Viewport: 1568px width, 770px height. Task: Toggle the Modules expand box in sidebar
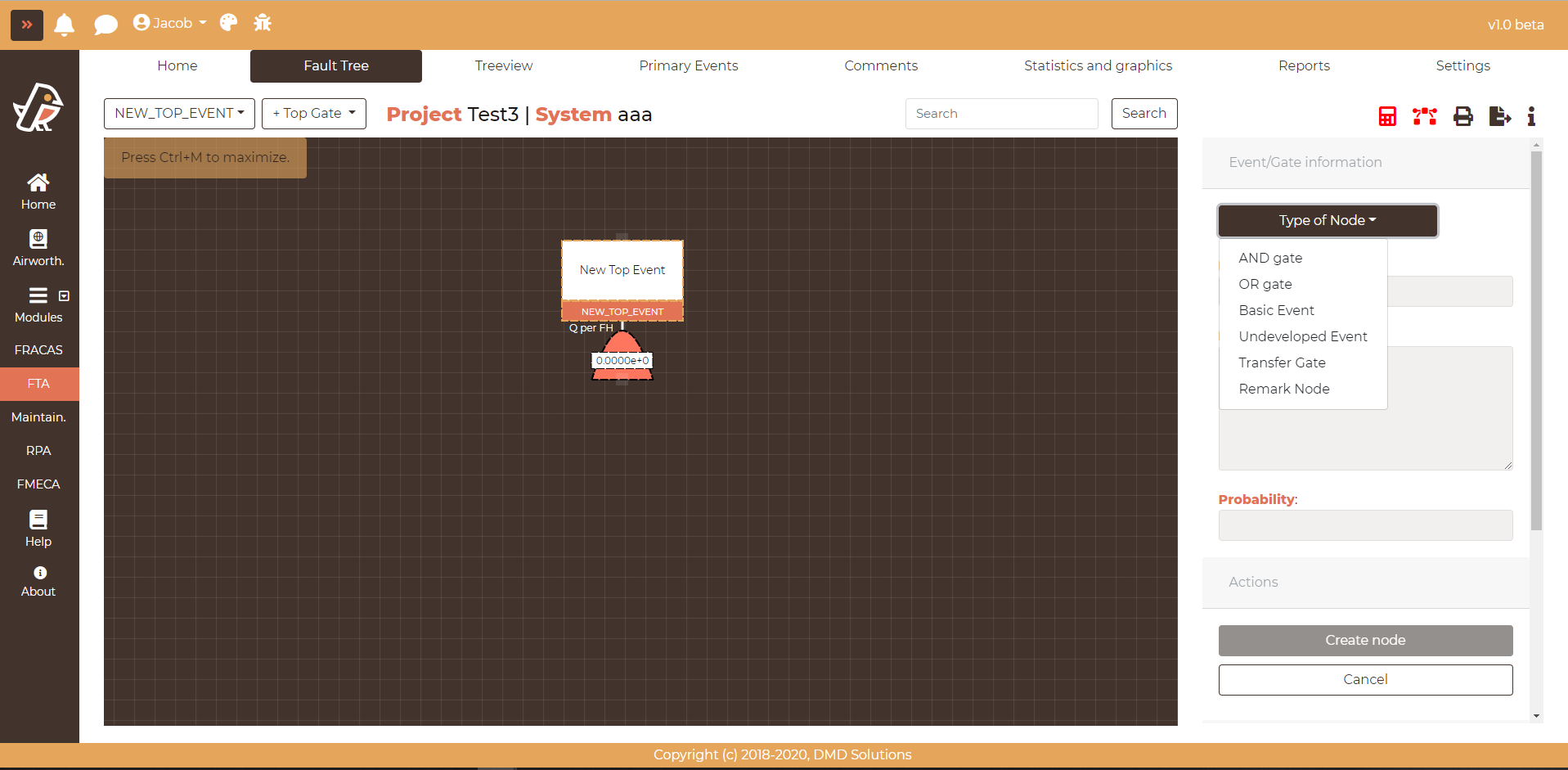pos(64,295)
